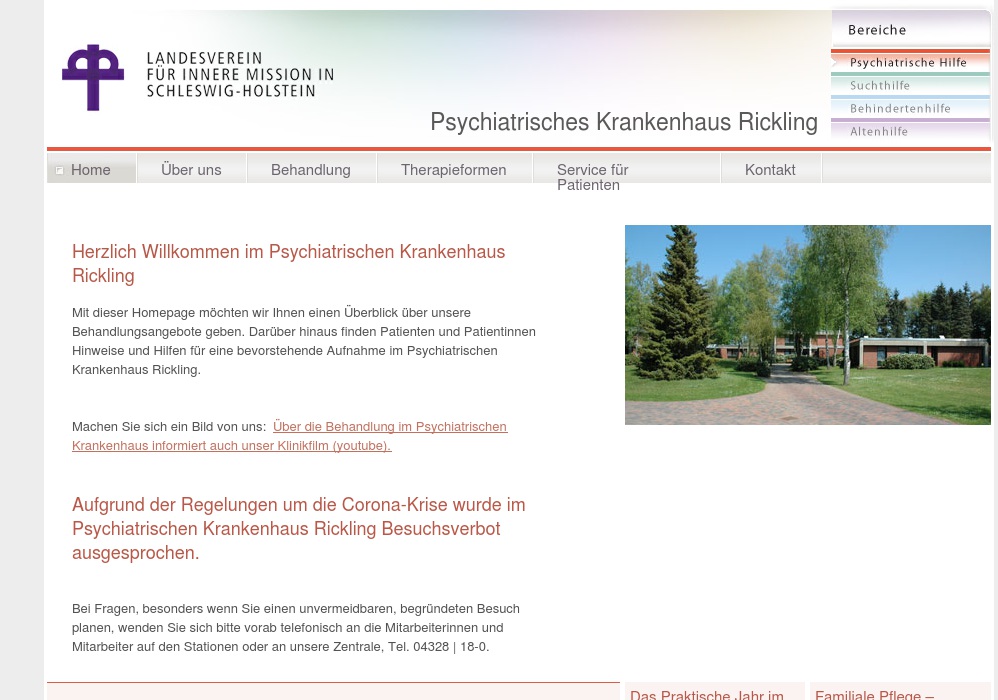Viewport: 998px width, 700px height.
Task: Toggle the Psychiatrische Hilfe selection
Action: pos(908,62)
